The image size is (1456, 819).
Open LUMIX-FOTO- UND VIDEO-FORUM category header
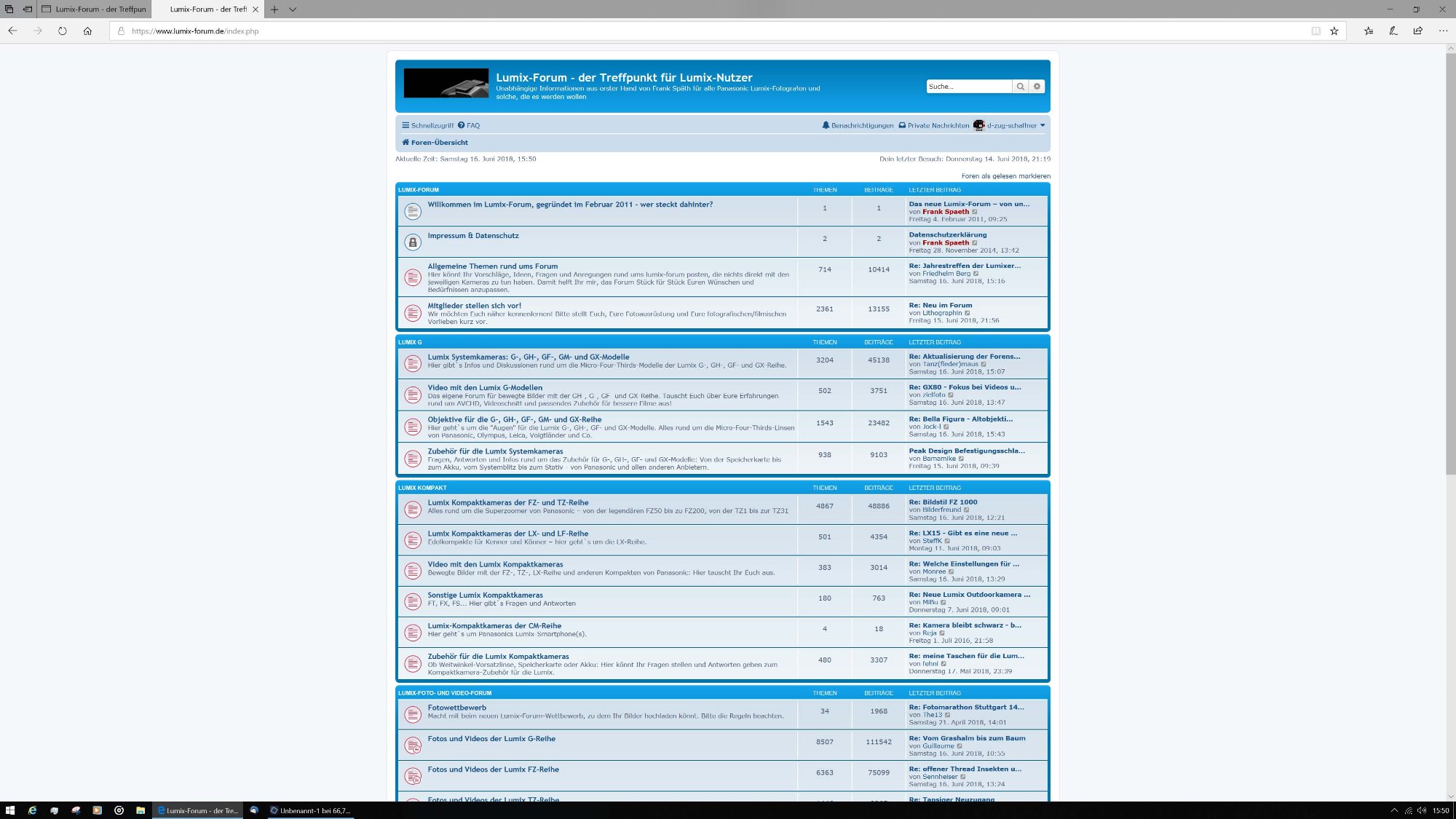click(x=445, y=693)
